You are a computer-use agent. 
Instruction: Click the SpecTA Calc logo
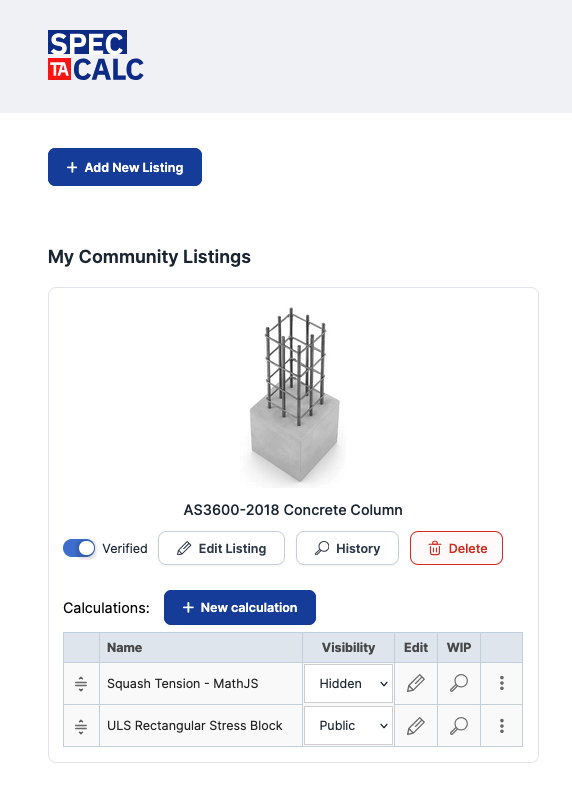coord(96,55)
